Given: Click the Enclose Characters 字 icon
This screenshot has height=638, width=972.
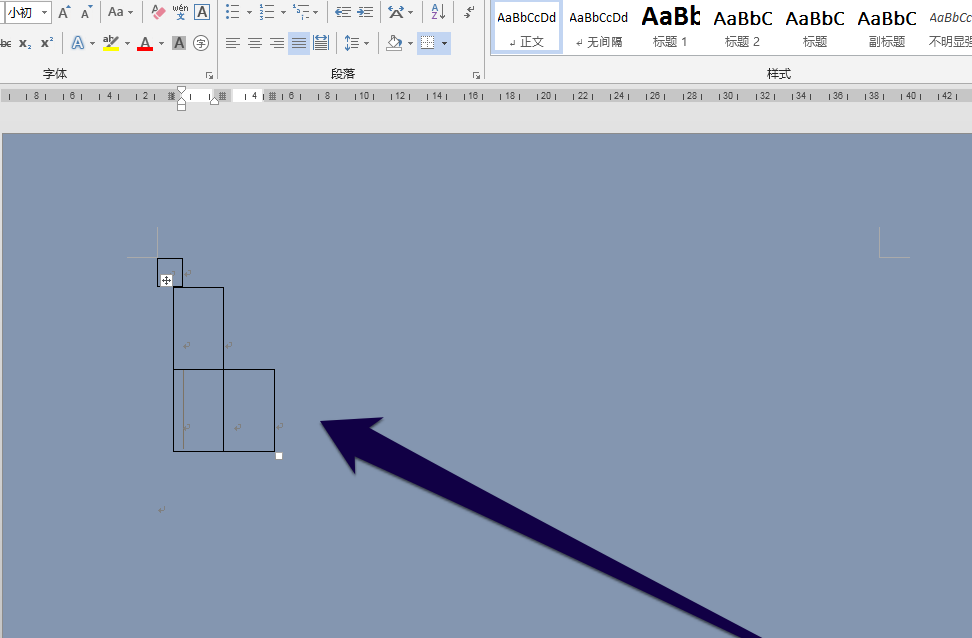Looking at the screenshot, I should click(201, 43).
